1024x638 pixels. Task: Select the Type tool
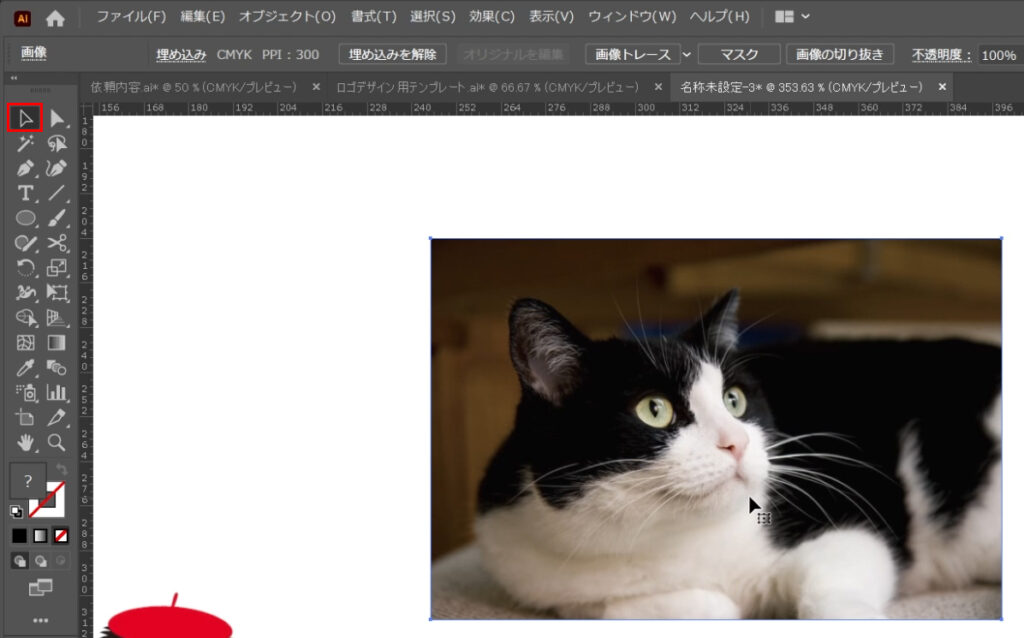coord(25,193)
